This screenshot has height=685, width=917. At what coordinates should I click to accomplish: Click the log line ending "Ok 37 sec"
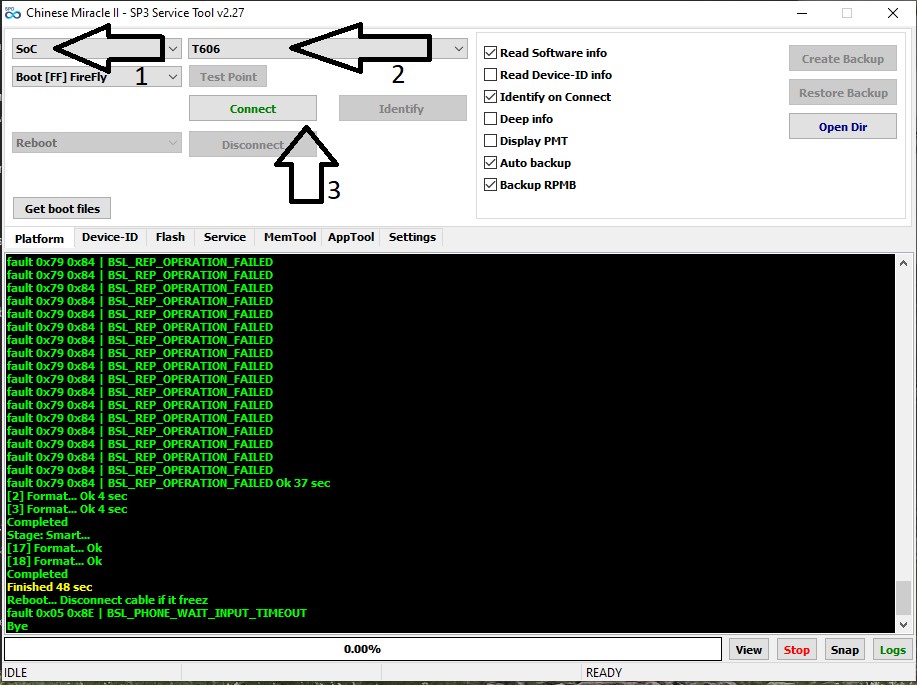pos(168,483)
